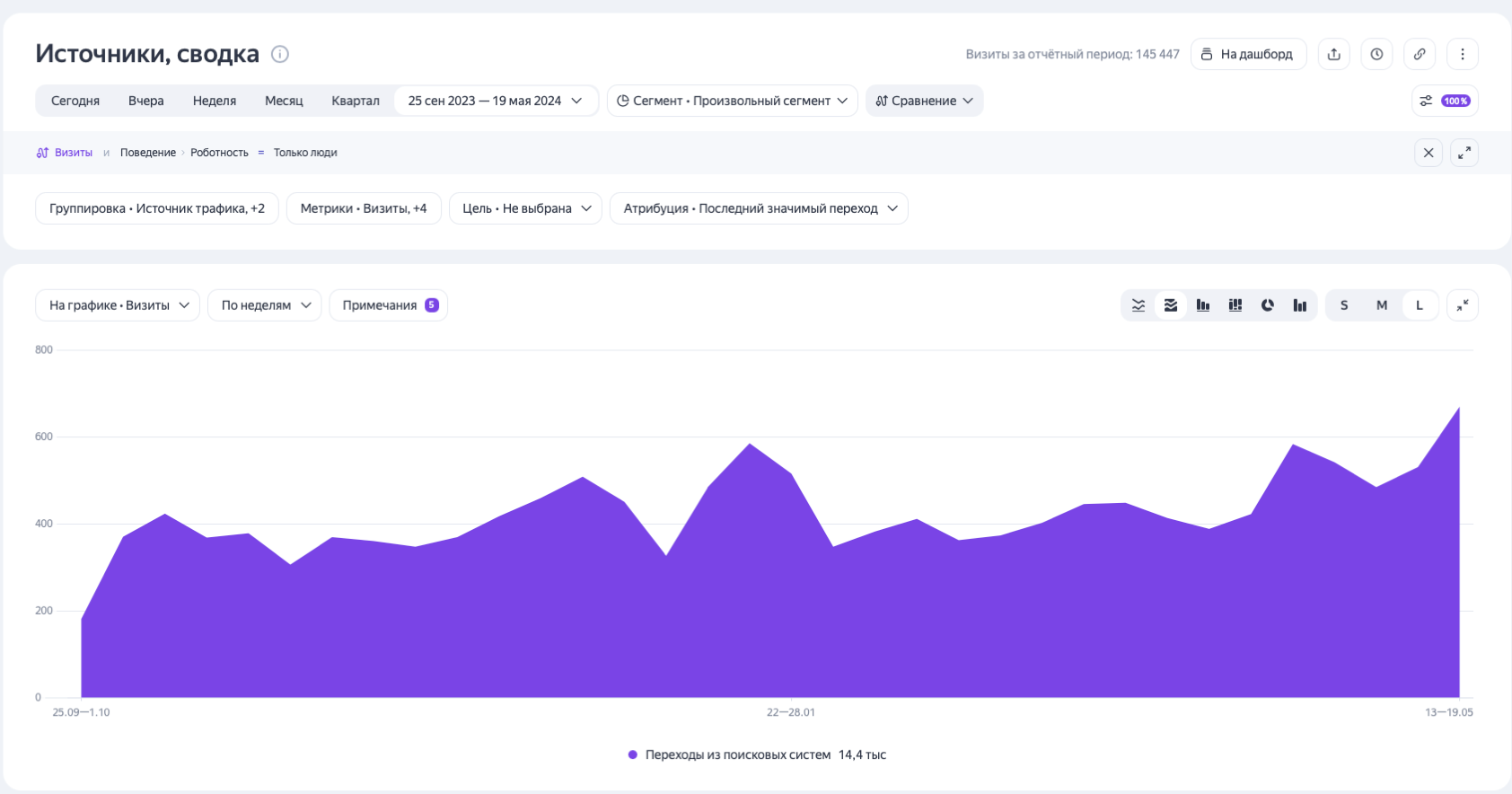Viewport: 1512px width, 794px height.
Task: Open the date range dropdown
Action: point(495,101)
